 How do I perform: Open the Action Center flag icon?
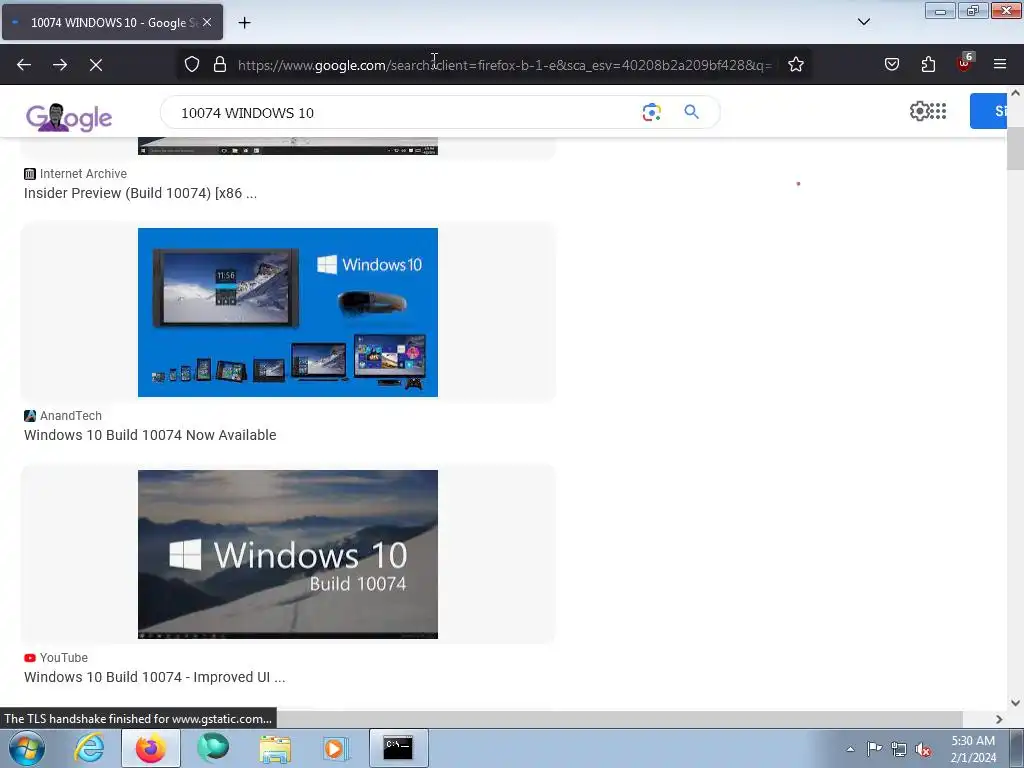click(874, 749)
